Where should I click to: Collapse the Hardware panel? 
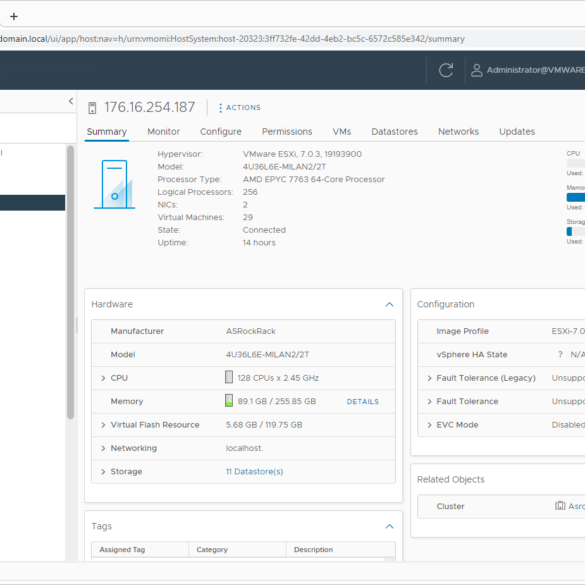pos(389,304)
